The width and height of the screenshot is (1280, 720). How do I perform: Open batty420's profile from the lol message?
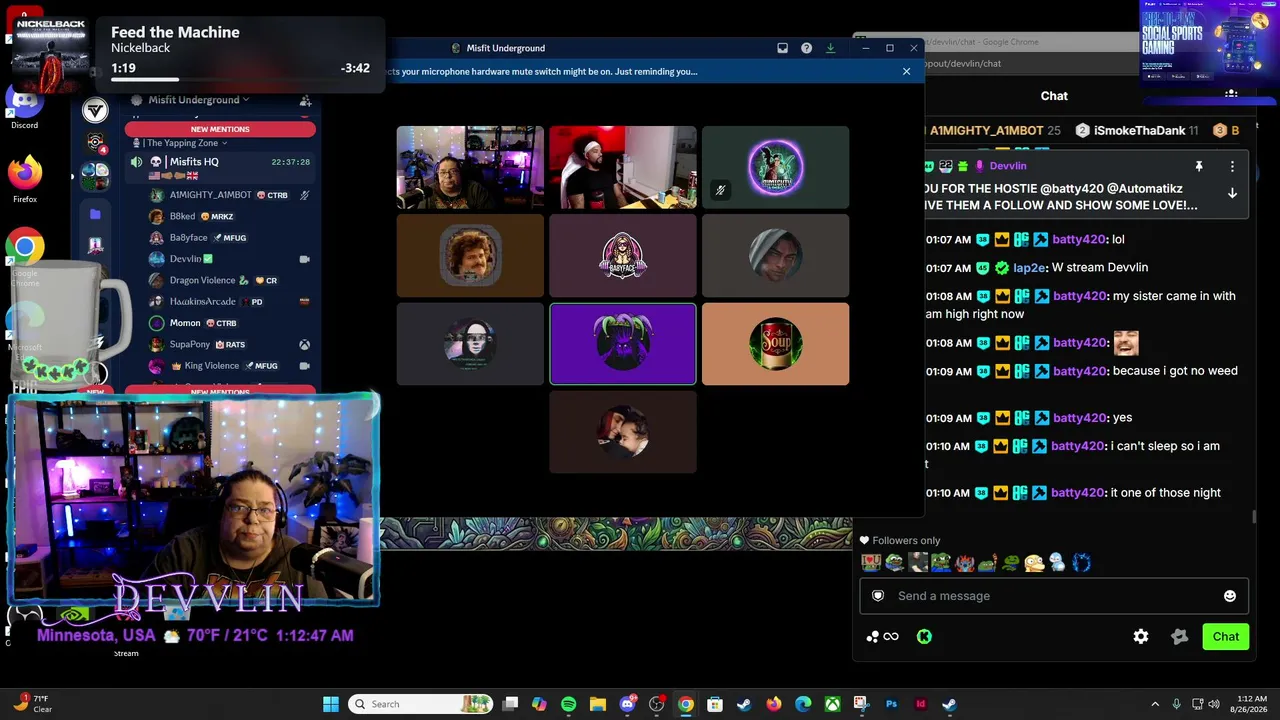click(x=1079, y=240)
